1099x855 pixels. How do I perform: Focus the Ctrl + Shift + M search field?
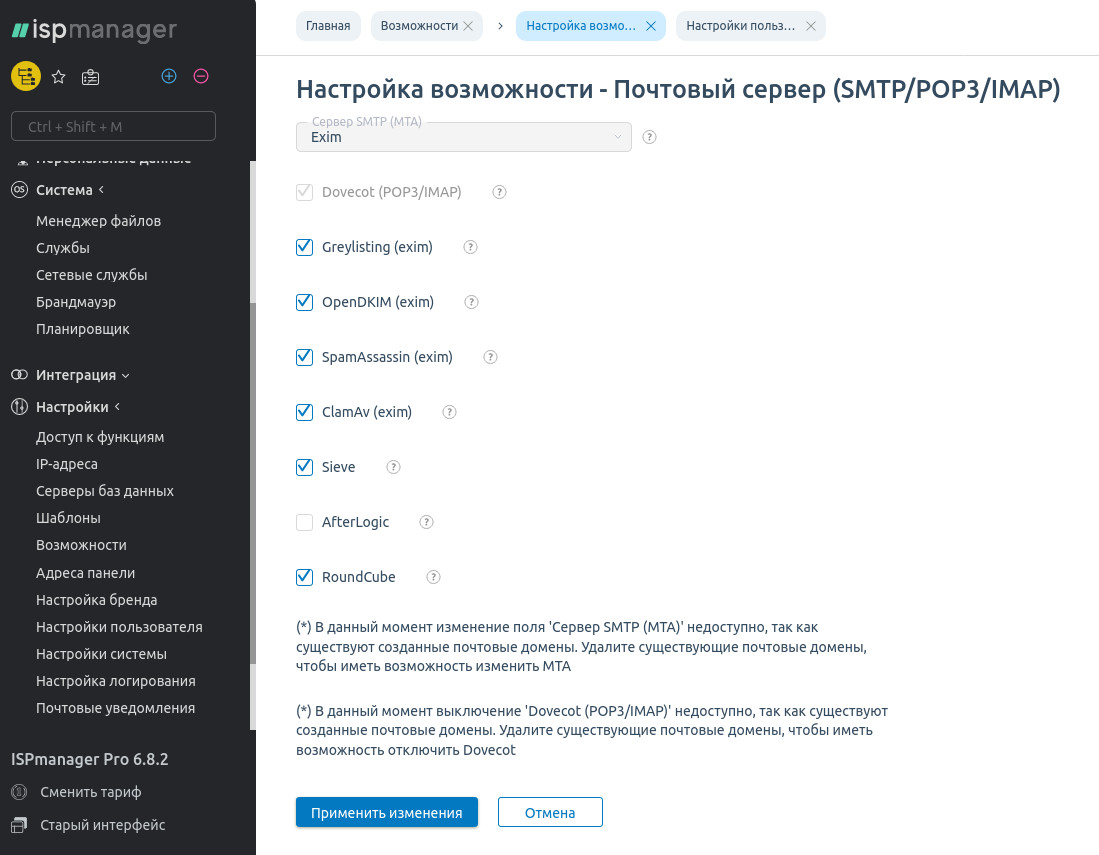tap(113, 127)
